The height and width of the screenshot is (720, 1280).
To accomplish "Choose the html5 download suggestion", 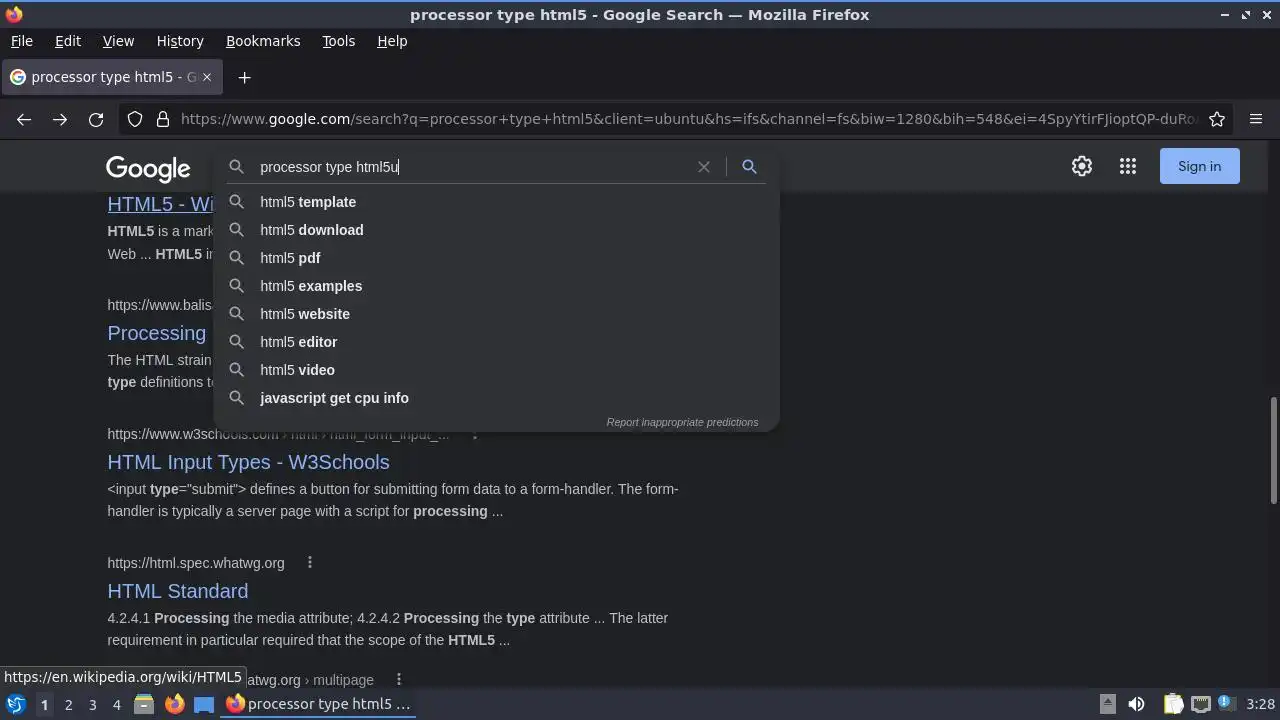I will pos(496,230).
